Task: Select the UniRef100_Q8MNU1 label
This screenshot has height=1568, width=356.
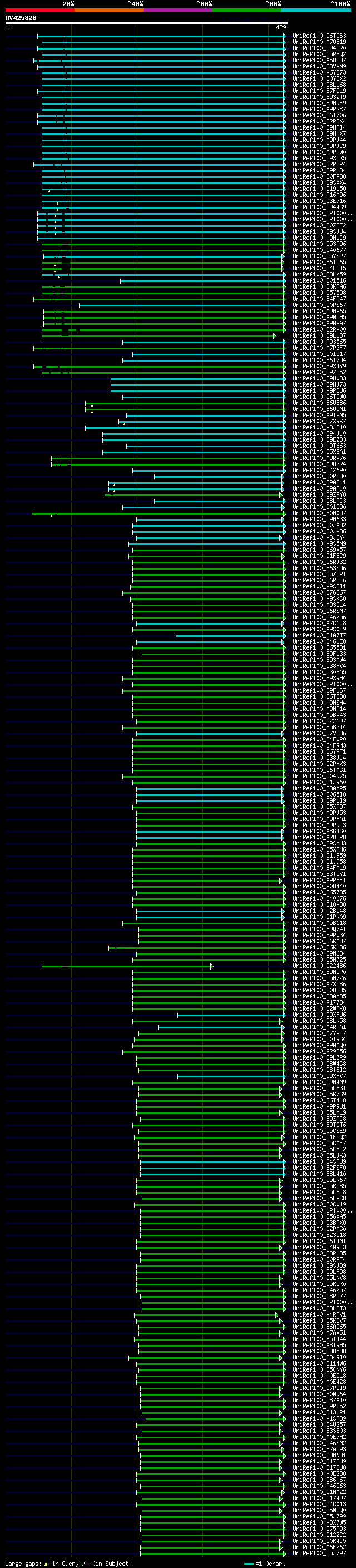Action: pos(319,1456)
